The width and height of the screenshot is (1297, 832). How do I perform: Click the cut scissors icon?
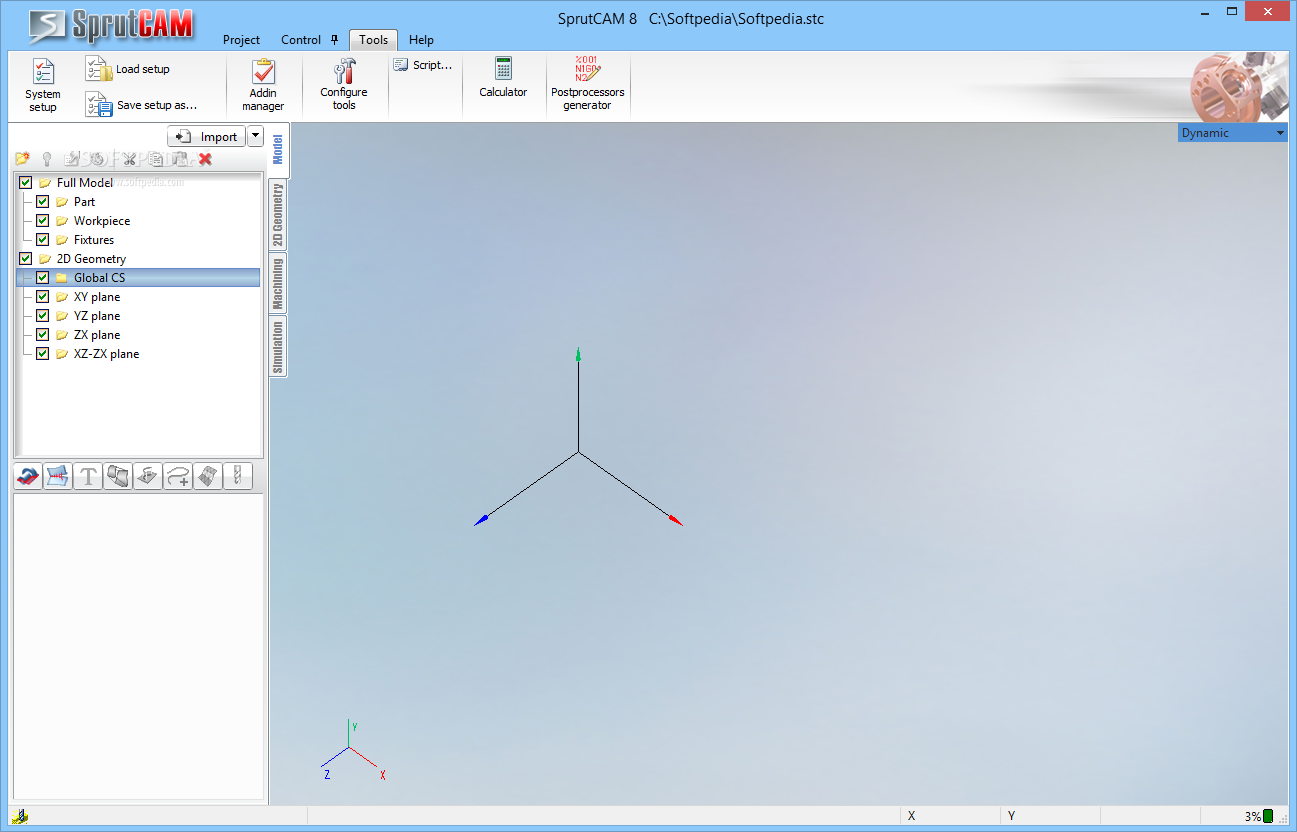click(x=129, y=159)
